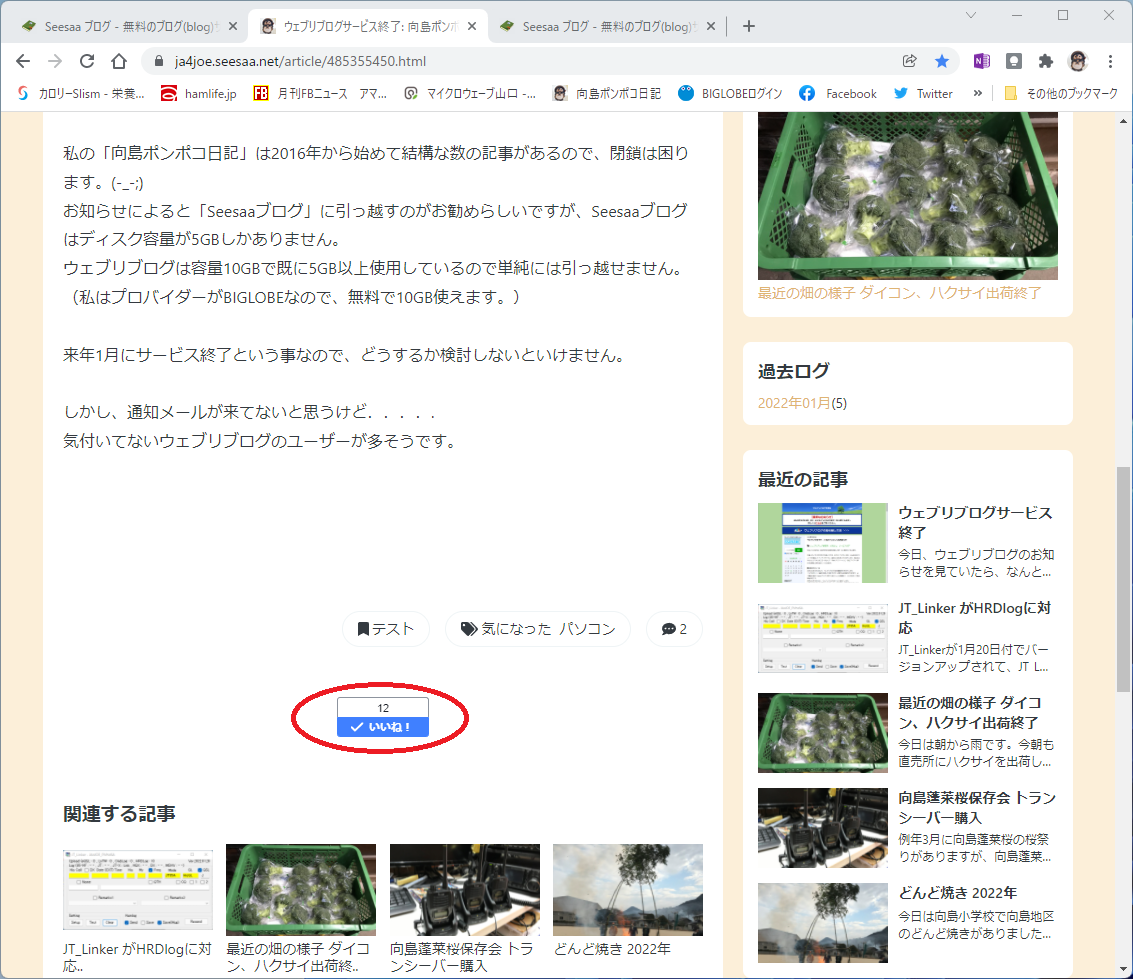The width and height of the screenshot is (1133, 979).
Task: Toggle the bookmark star for this page
Action: pyautogui.click(x=942, y=61)
